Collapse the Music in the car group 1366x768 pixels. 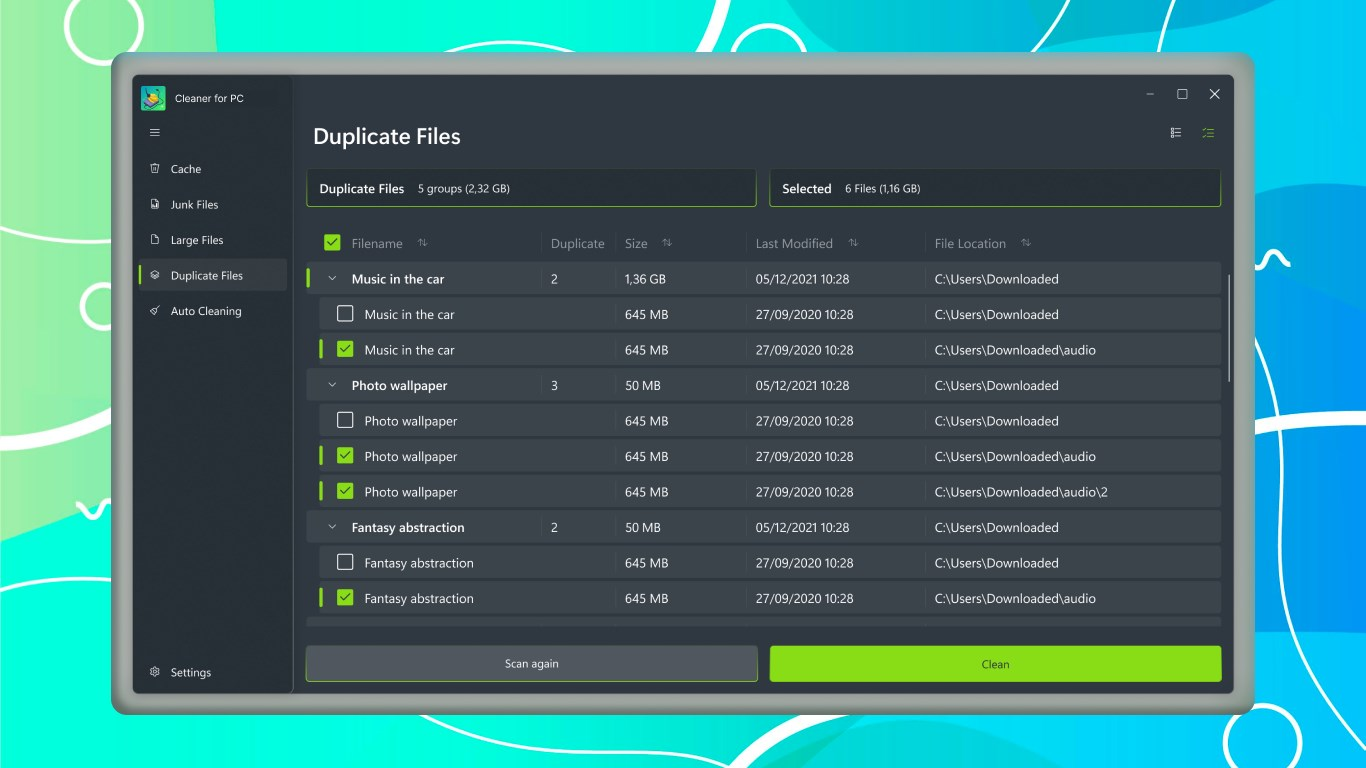(332, 279)
